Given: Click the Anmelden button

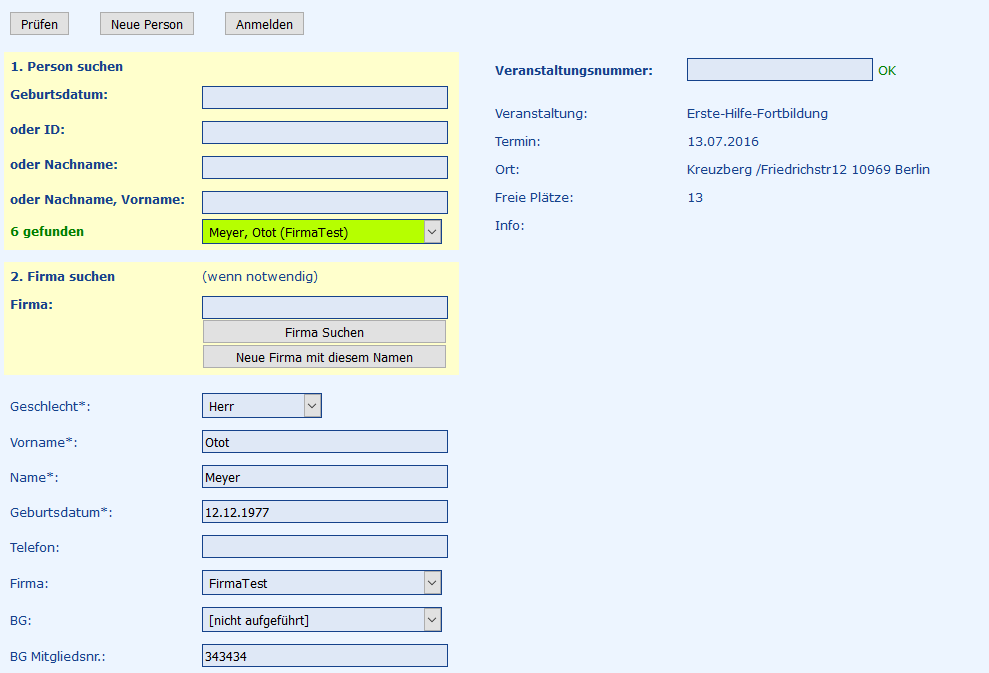Looking at the screenshot, I should pos(264,24).
